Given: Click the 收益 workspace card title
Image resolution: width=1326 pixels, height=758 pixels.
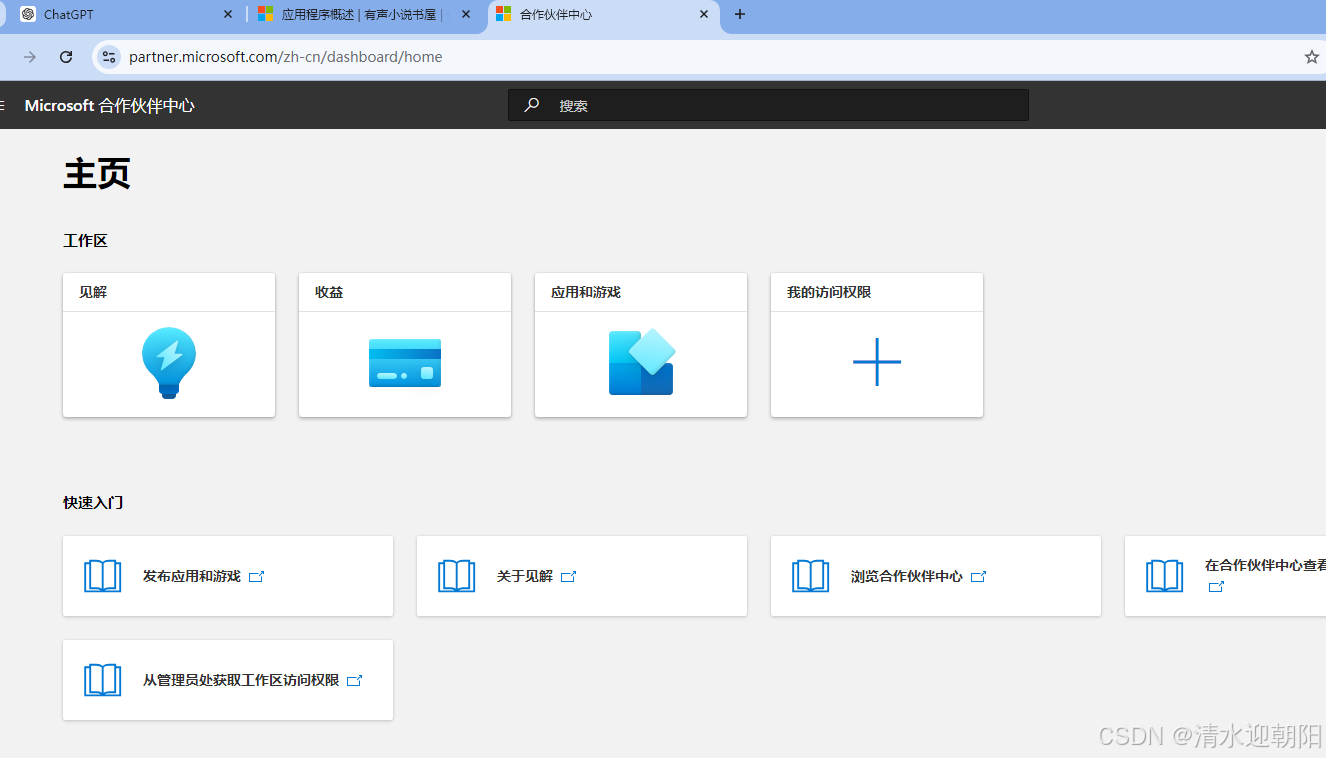Looking at the screenshot, I should coord(329,292).
